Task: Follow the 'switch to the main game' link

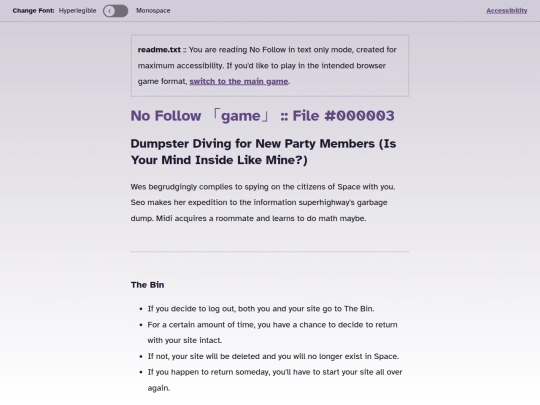Action: tap(239, 82)
